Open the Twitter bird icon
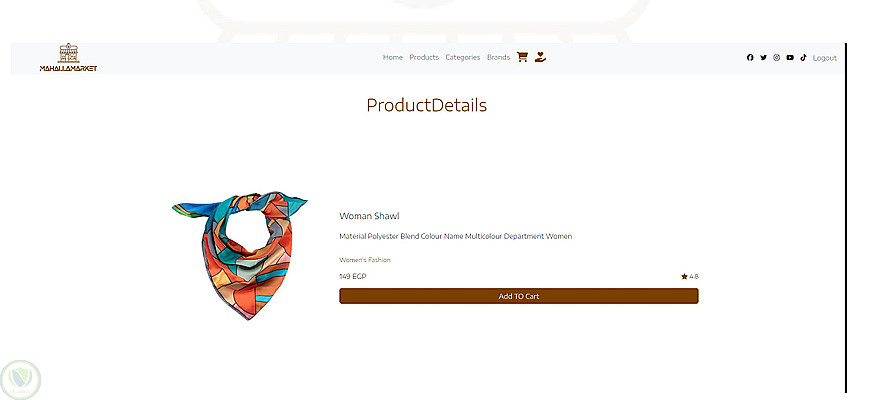872x400 pixels. pos(763,57)
